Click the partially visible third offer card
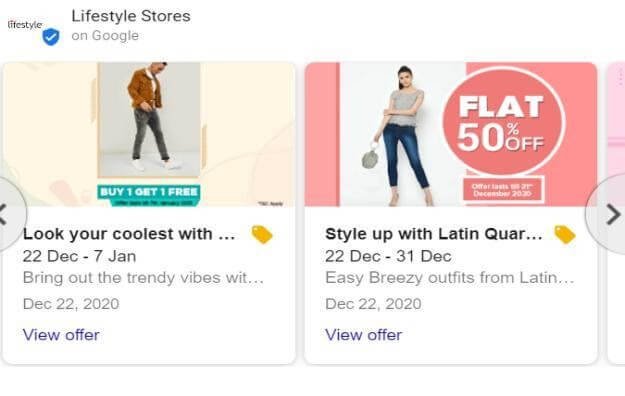This screenshot has height=396, width=625. coord(616,213)
